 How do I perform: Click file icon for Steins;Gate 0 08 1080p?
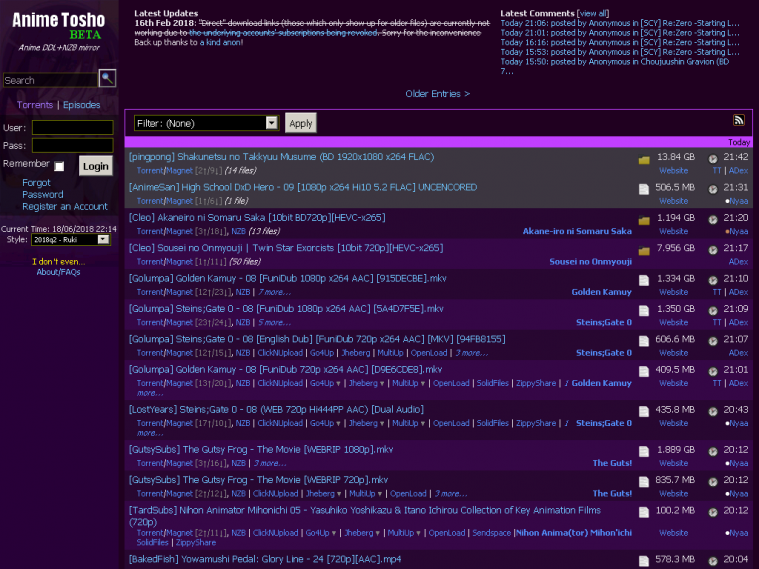[644, 311]
